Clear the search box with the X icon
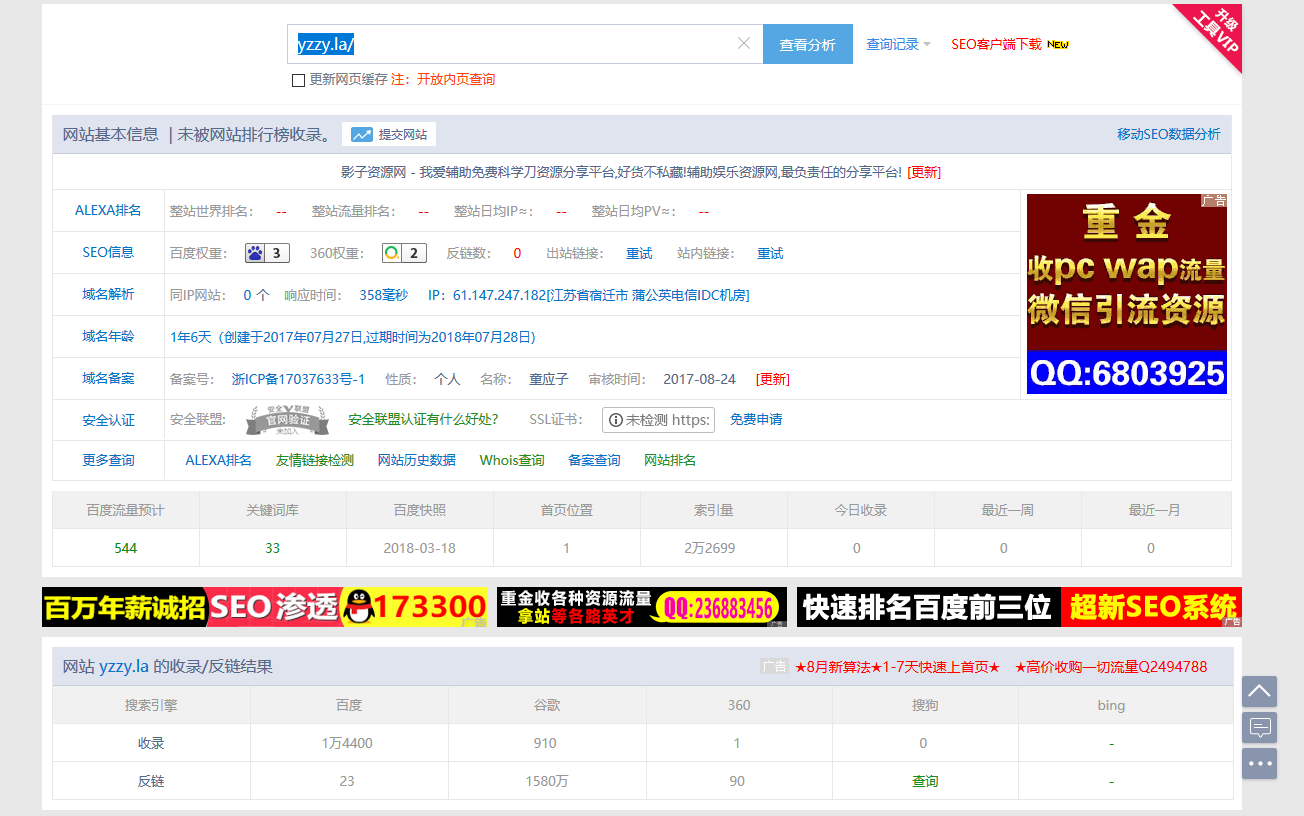The height and width of the screenshot is (816, 1304). click(x=744, y=43)
